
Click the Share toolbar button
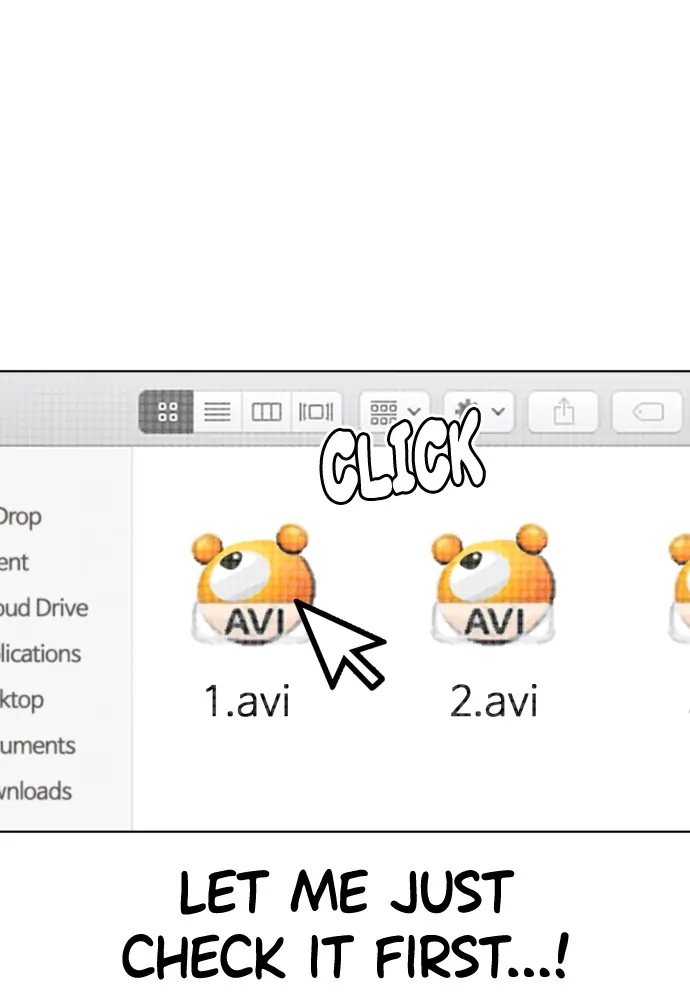coord(563,411)
